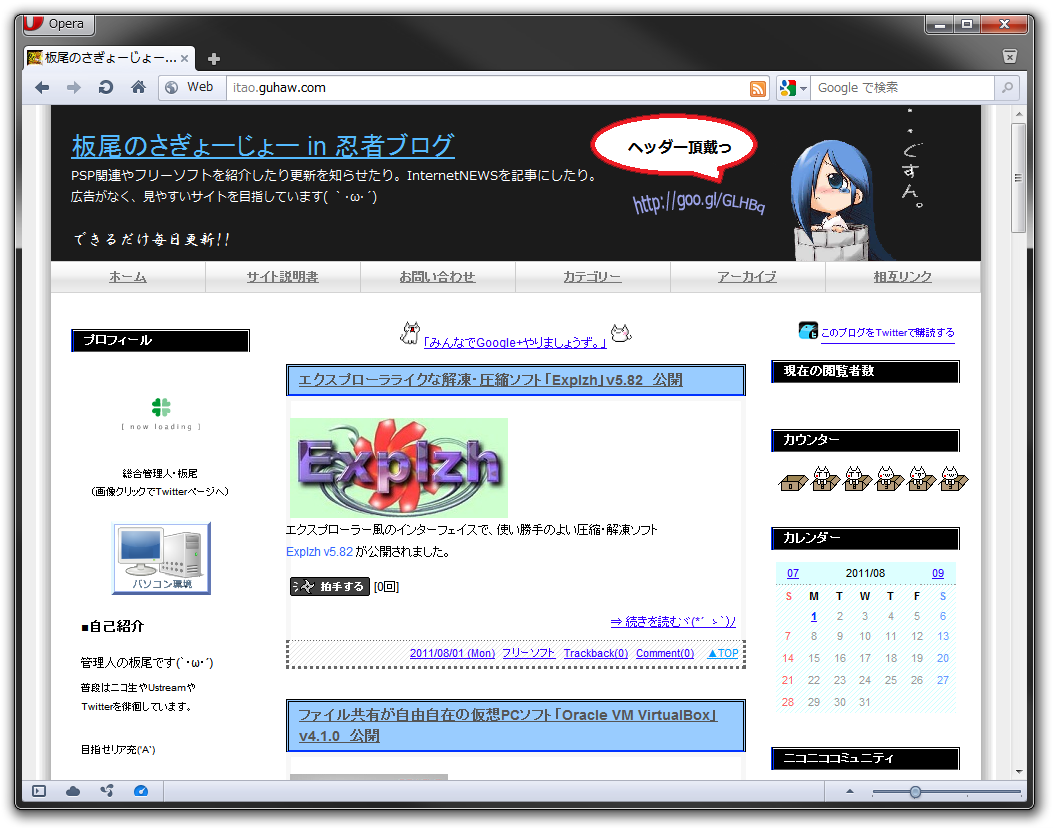Screen dimensions: 1053x828
Task: Open the アーカイブ navigation tab
Action: point(747,277)
